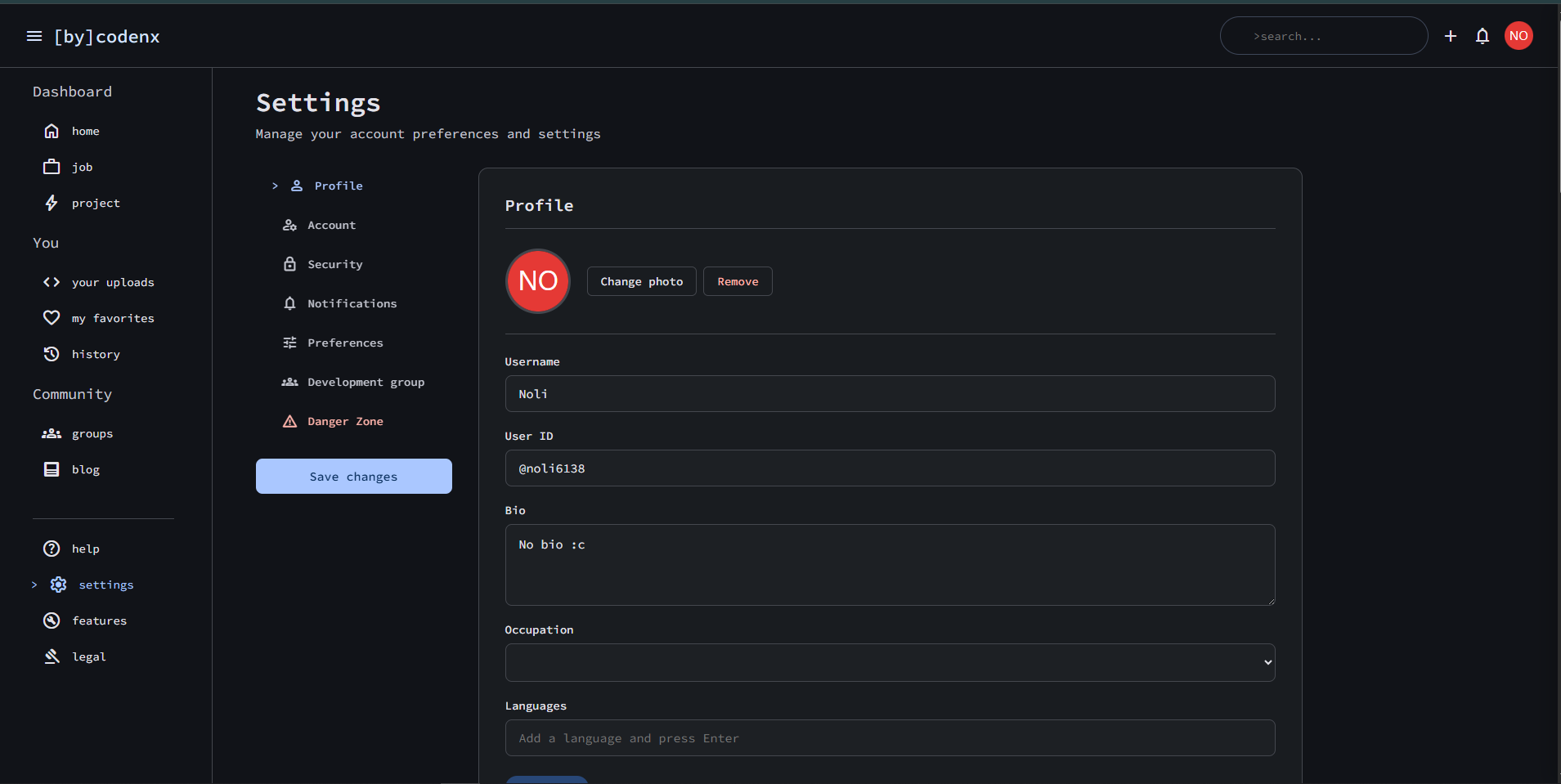The height and width of the screenshot is (784, 1561).
Task: Click the Danger Zone warning triangle icon
Action: point(290,421)
